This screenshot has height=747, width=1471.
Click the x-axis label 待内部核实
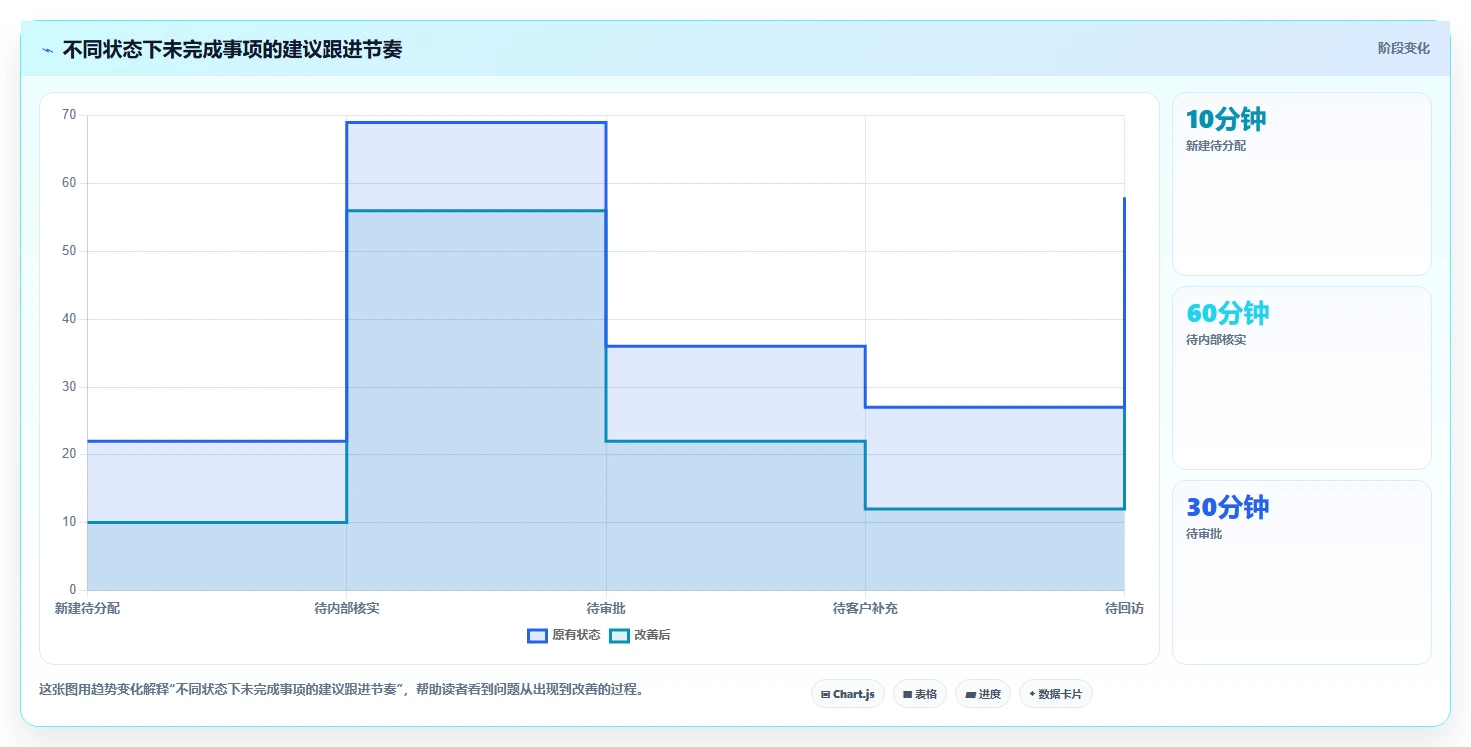[347, 608]
